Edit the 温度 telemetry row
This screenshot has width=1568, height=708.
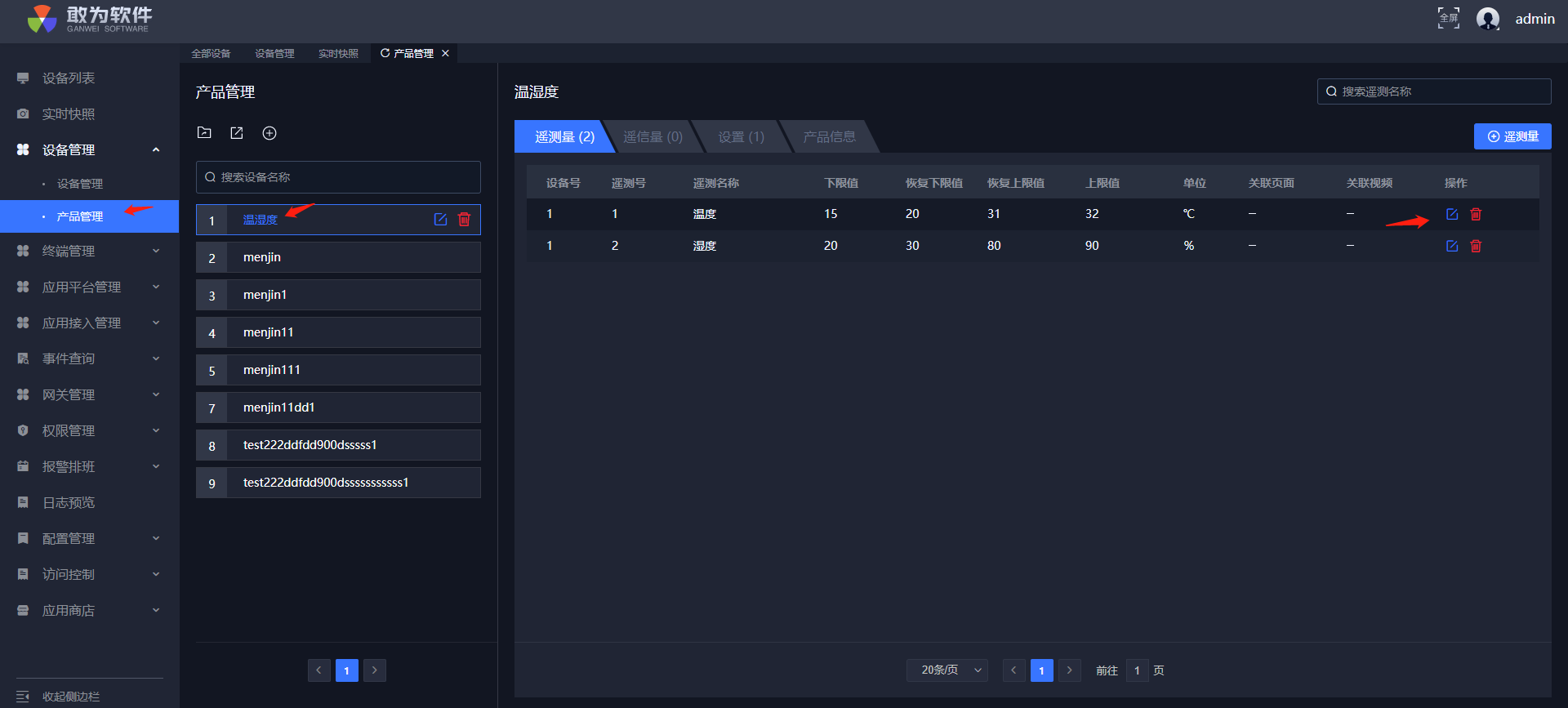click(1452, 214)
